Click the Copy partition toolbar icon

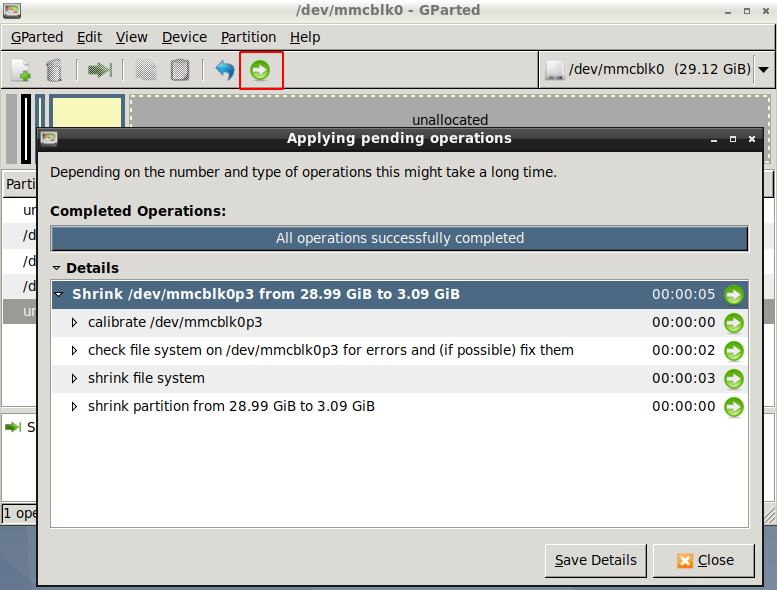(x=146, y=71)
